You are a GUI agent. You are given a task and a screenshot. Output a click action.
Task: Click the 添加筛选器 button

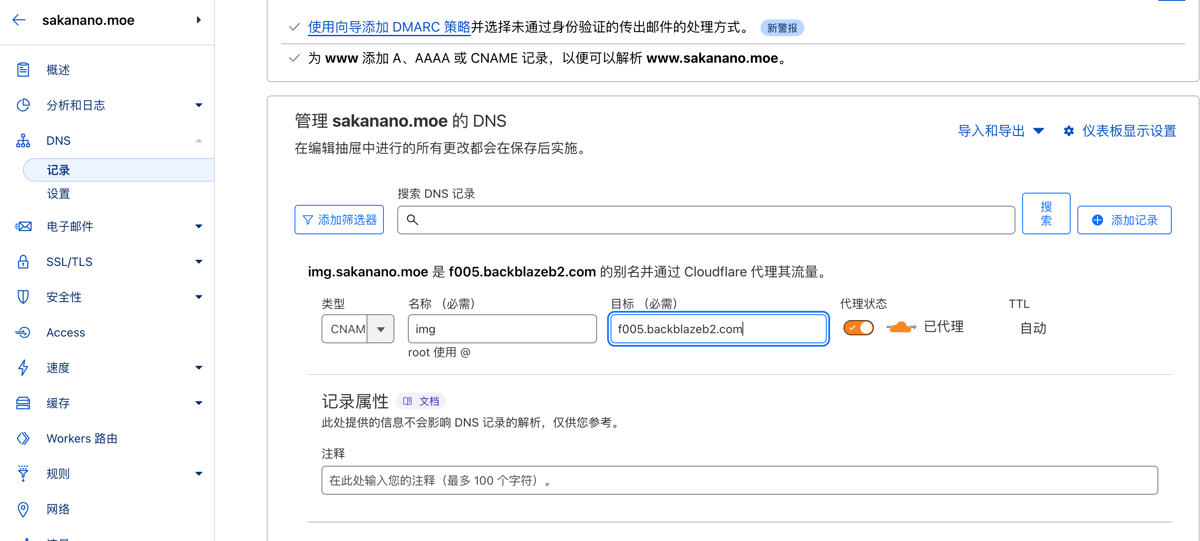[x=339, y=220]
